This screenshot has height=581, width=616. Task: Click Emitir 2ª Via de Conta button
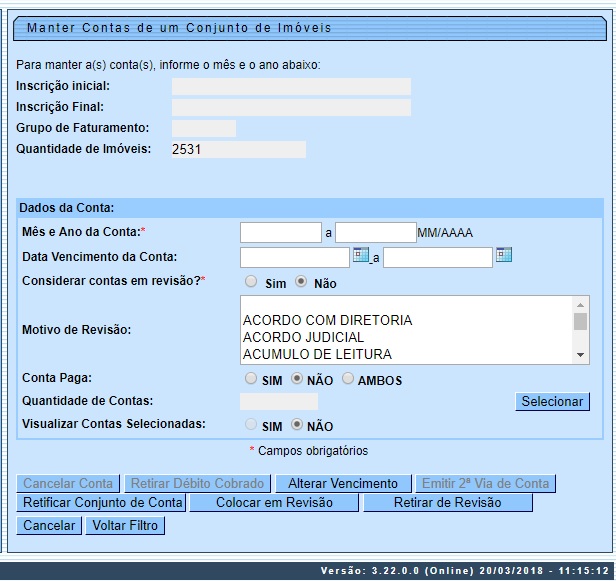coord(485,483)
